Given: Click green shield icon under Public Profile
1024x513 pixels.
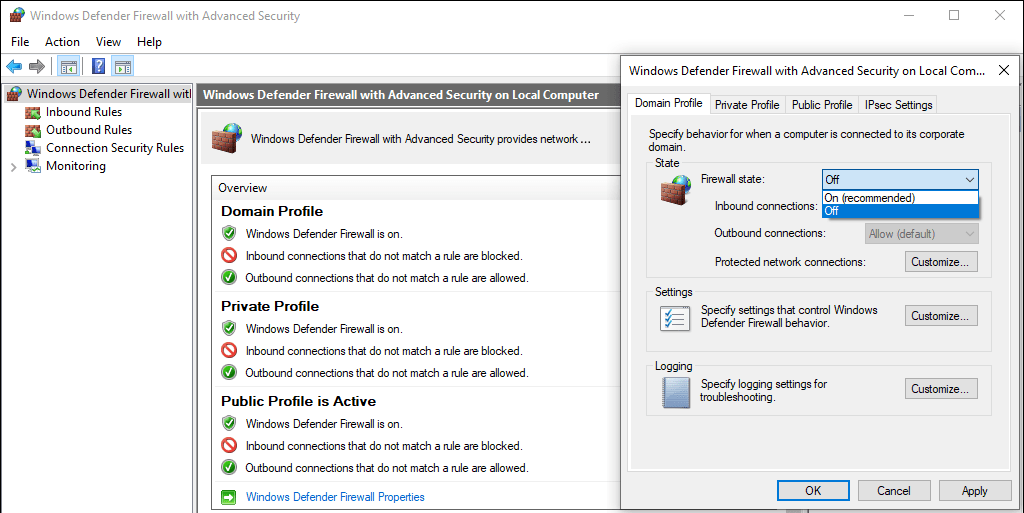Looking at the screenshot, I should click(229, 424).
